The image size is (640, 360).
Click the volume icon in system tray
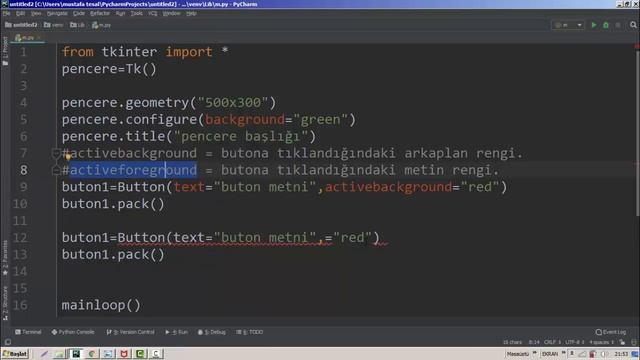[x=604, y=354]
